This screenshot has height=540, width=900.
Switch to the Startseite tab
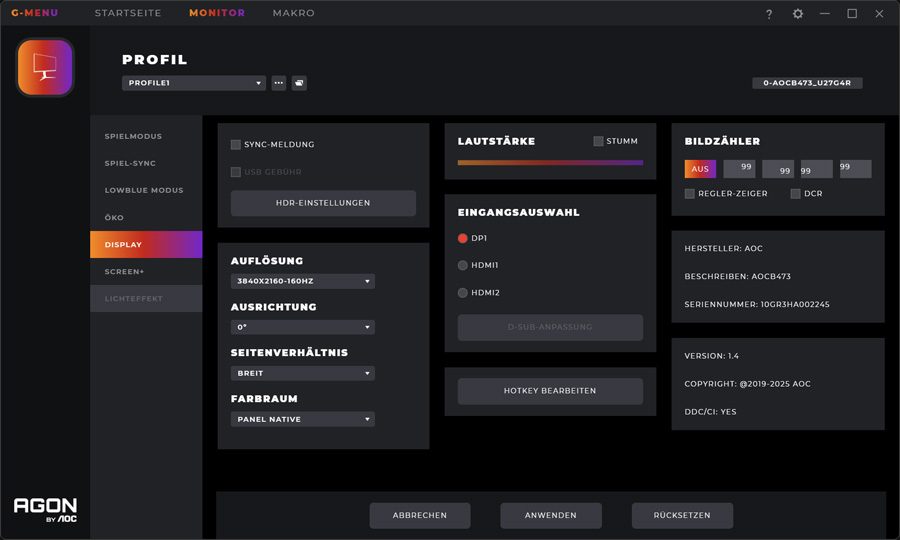click(x=127, y=13)
